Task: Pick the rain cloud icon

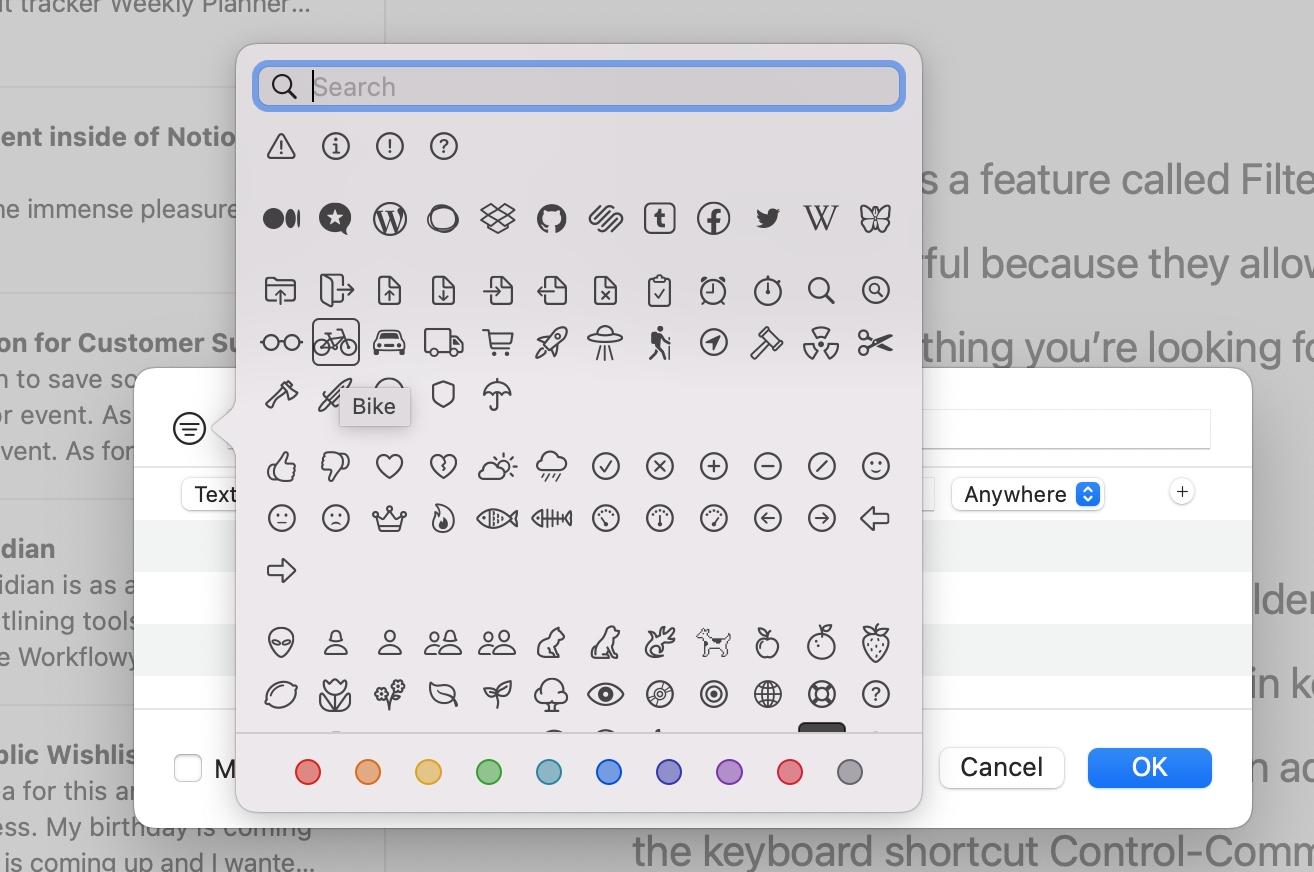Action: pyautogui.click(x=551, y=466)
